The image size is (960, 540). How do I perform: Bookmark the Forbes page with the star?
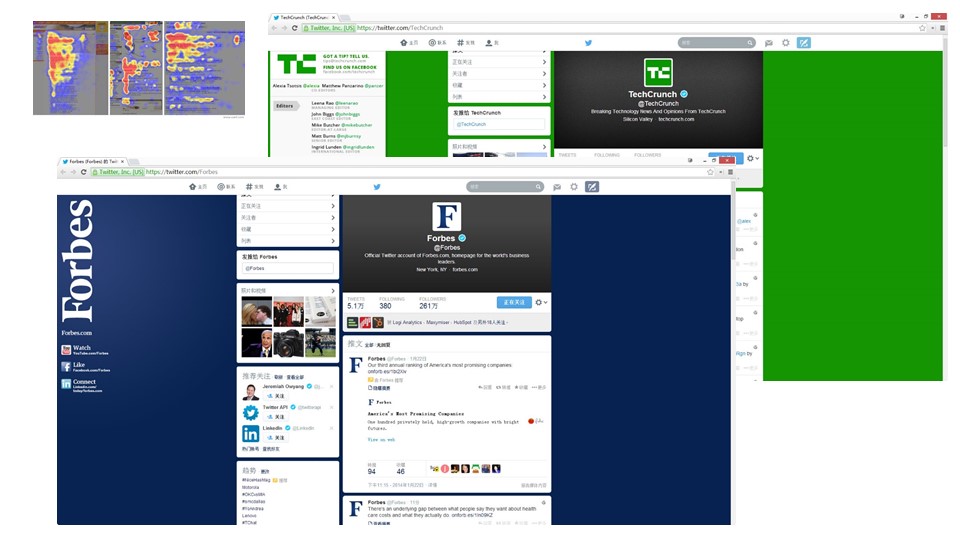[x=710, y=172]
